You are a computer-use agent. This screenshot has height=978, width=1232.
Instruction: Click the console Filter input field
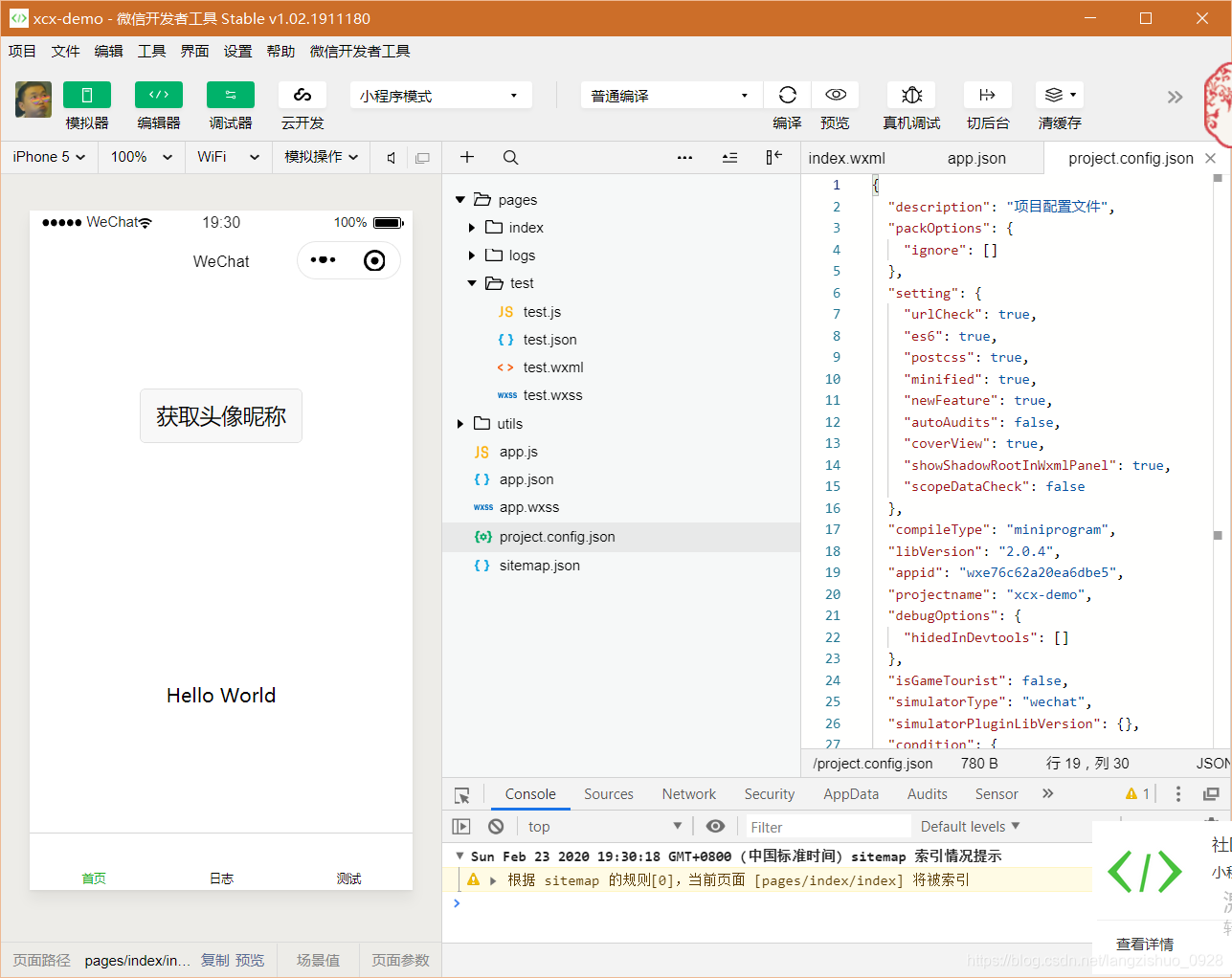828,827
